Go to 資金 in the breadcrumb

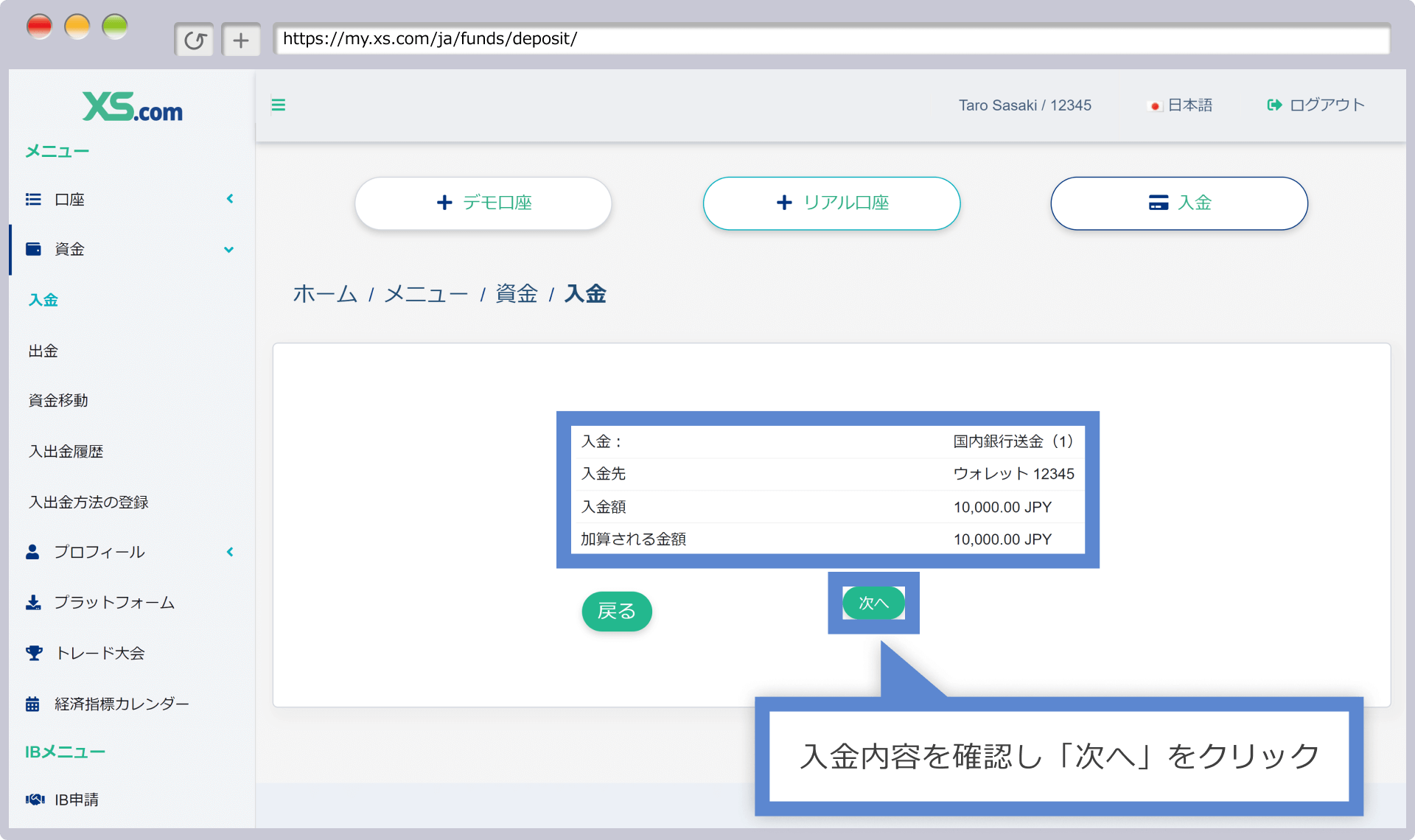pos(517,294)
